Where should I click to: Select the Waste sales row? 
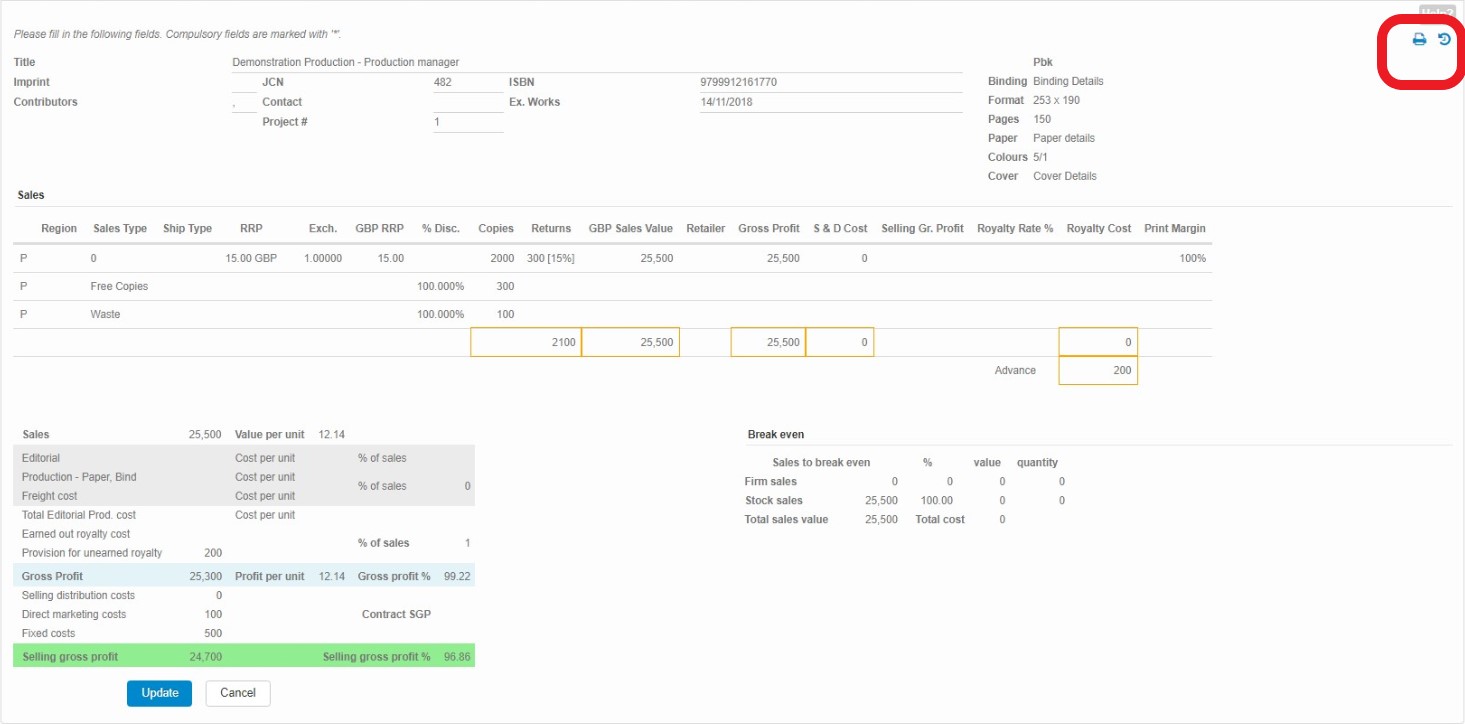point(105,315)
